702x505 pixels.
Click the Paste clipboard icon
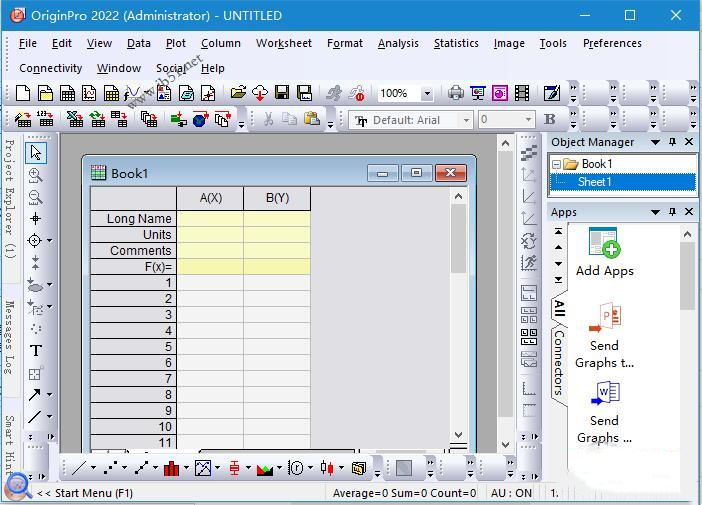312,119
